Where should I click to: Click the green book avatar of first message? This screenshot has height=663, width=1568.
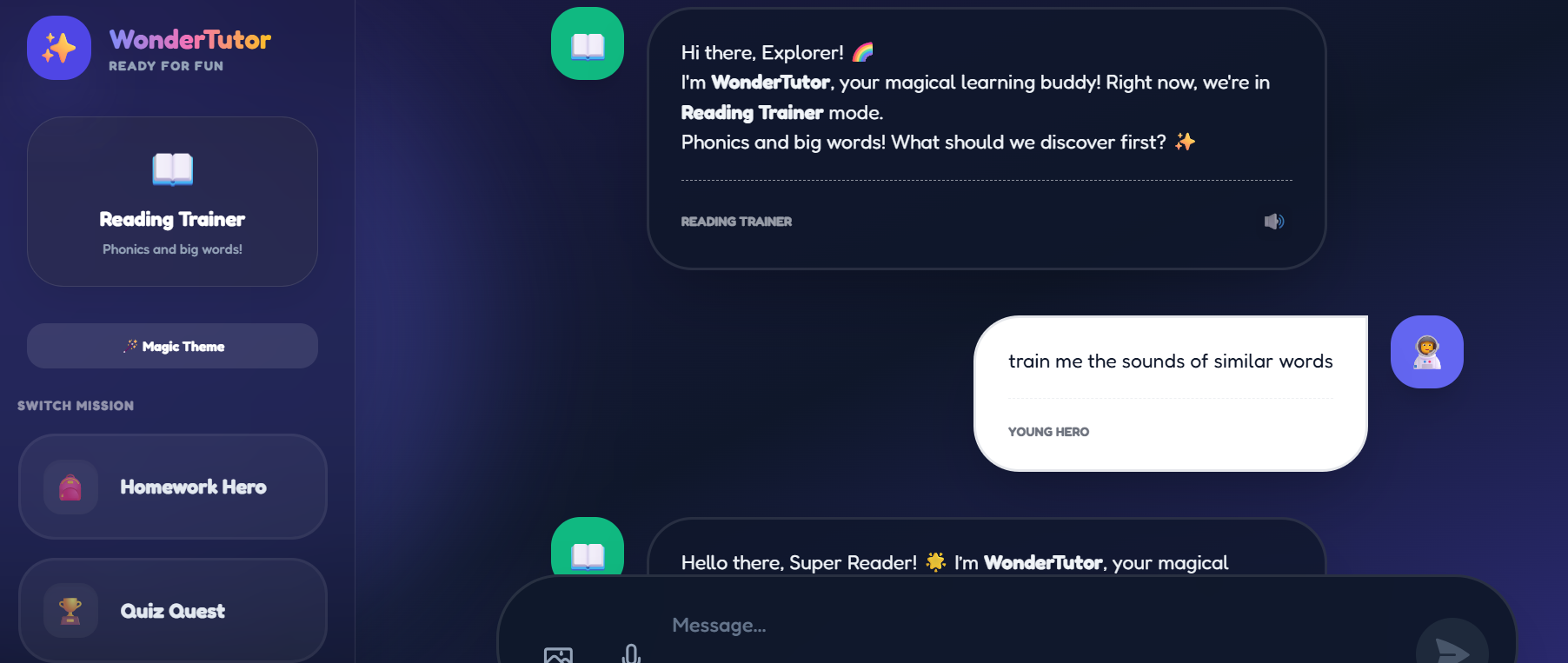pos(588,43)
